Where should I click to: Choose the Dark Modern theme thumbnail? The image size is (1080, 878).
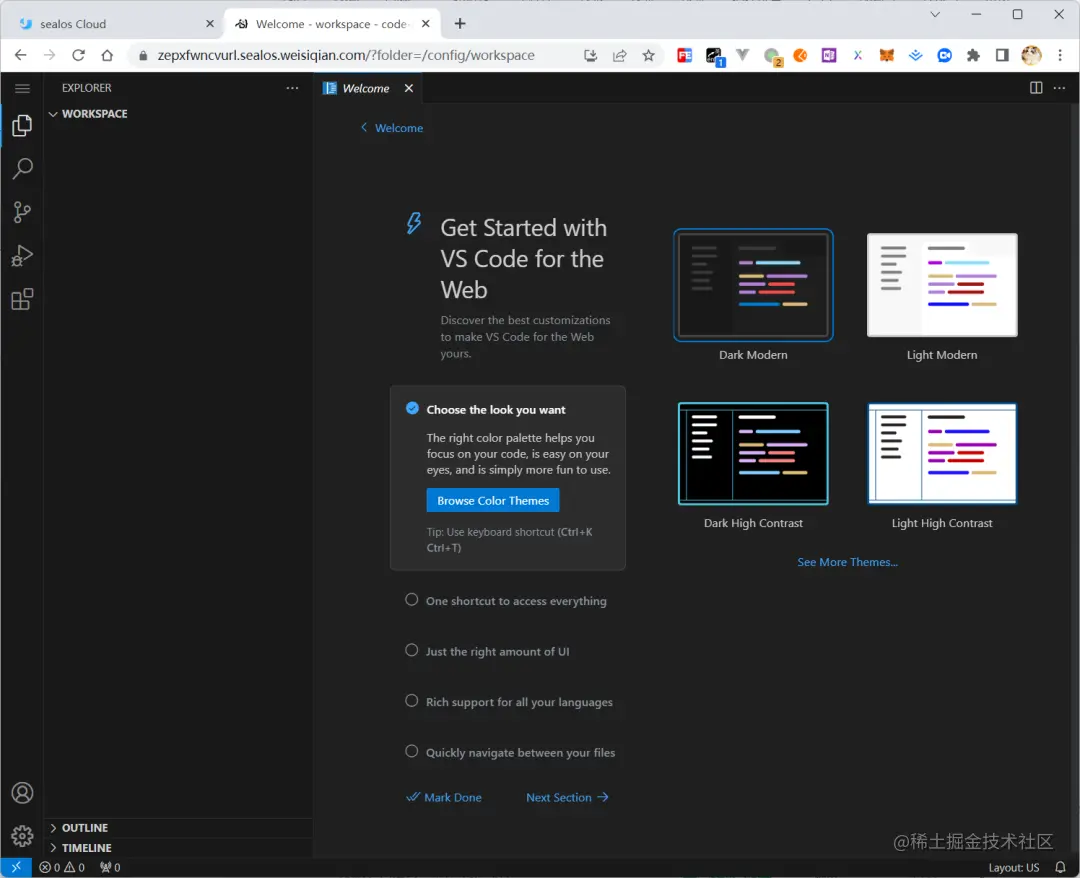753,285
